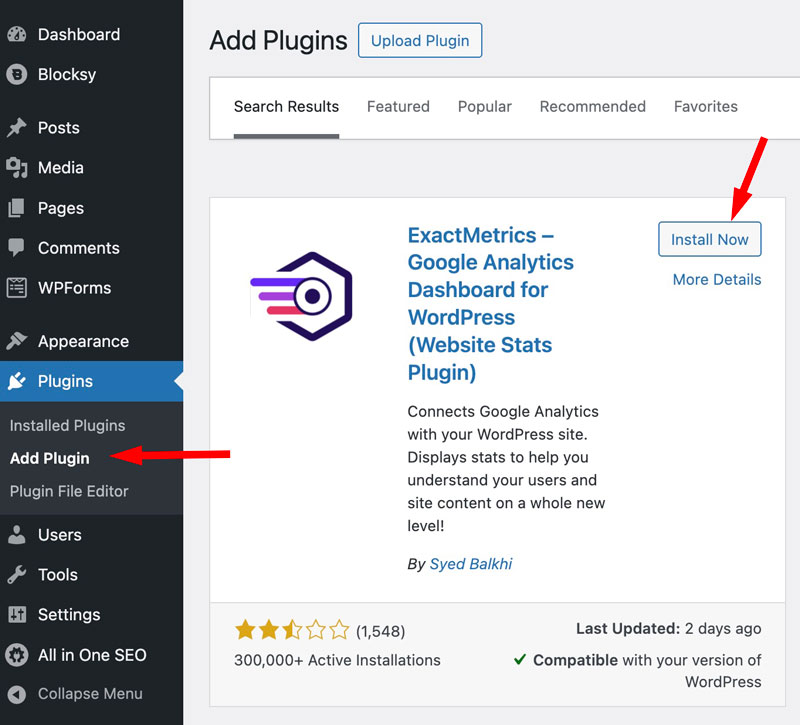This screenshot has height=725, width=800.
Task: Open the Popular plugins tab
Action: (x=484, y=106)
